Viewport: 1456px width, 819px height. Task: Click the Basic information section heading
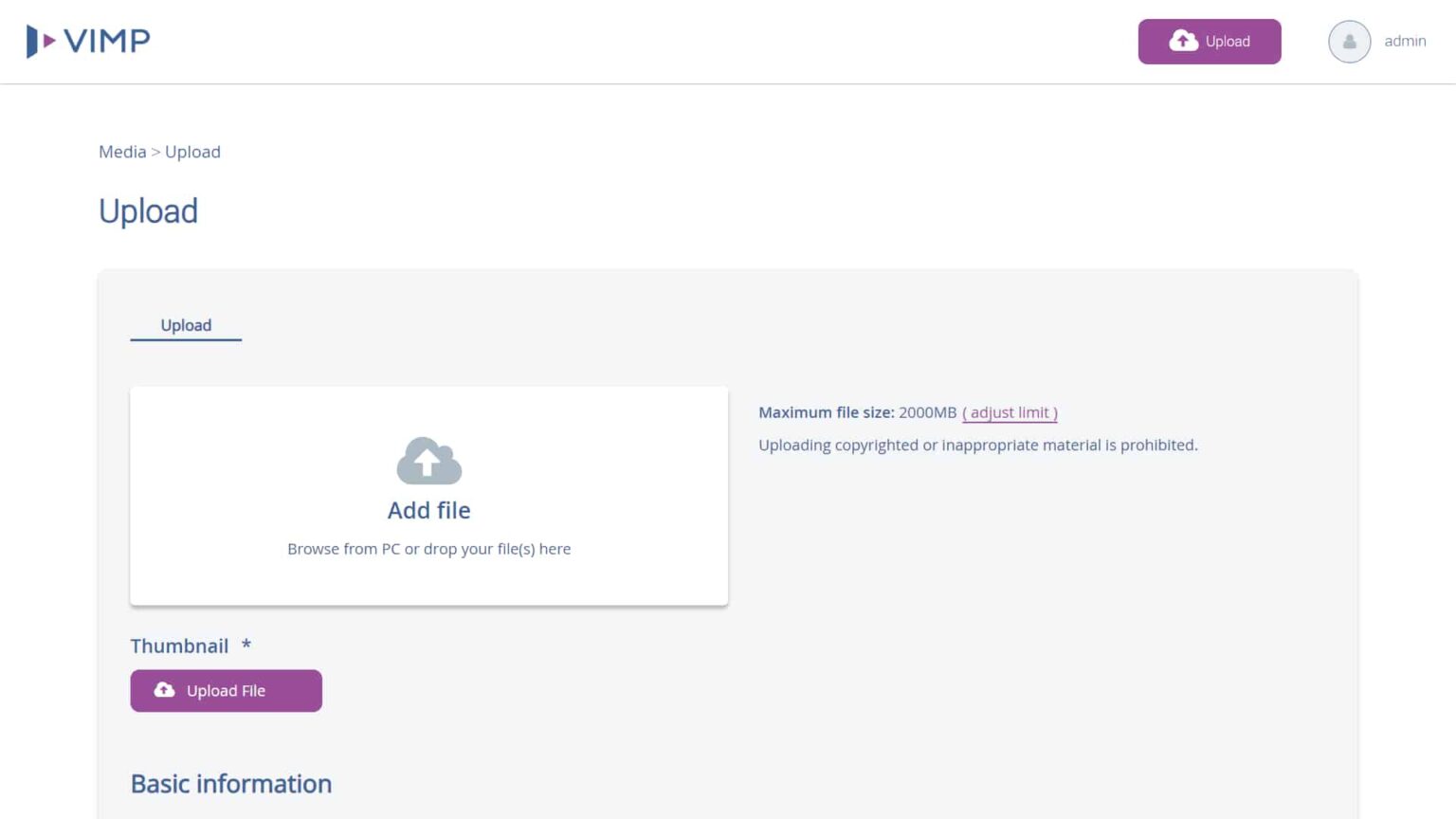coord(231,784)
